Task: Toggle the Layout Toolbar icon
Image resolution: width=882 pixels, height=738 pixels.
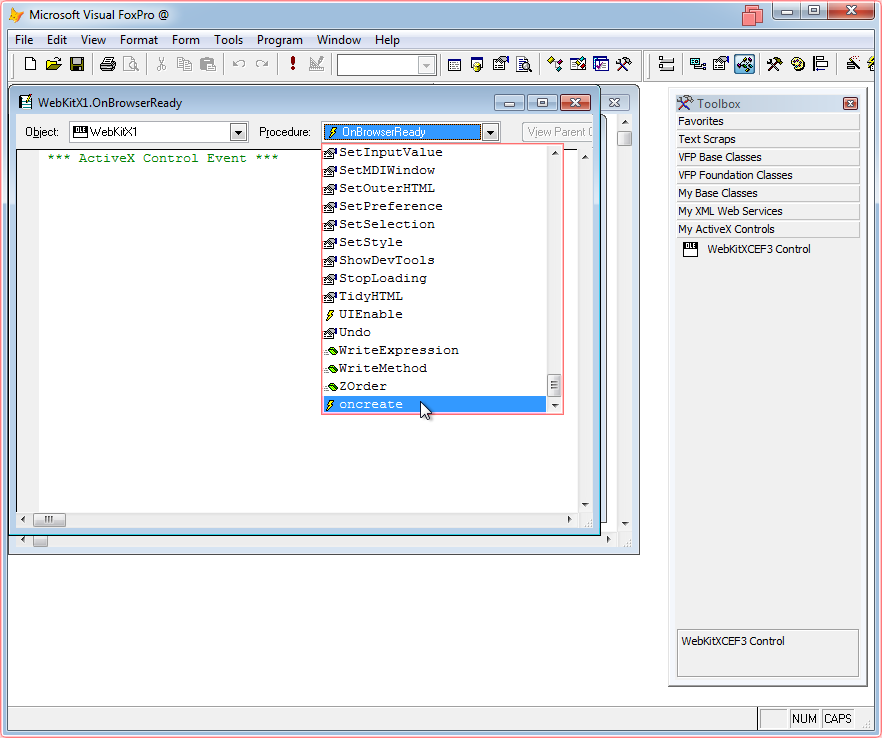Action: pos(821,64)
